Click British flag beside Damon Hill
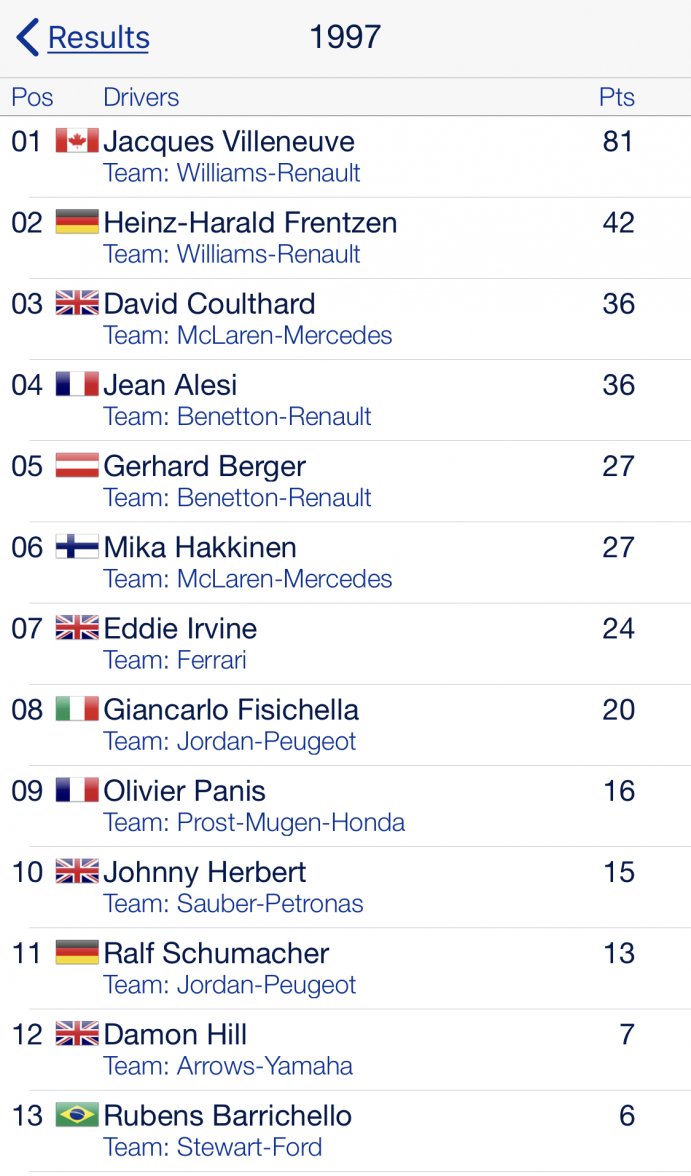The height and width of the screenshot is (1176, 691). point(77,1034)
